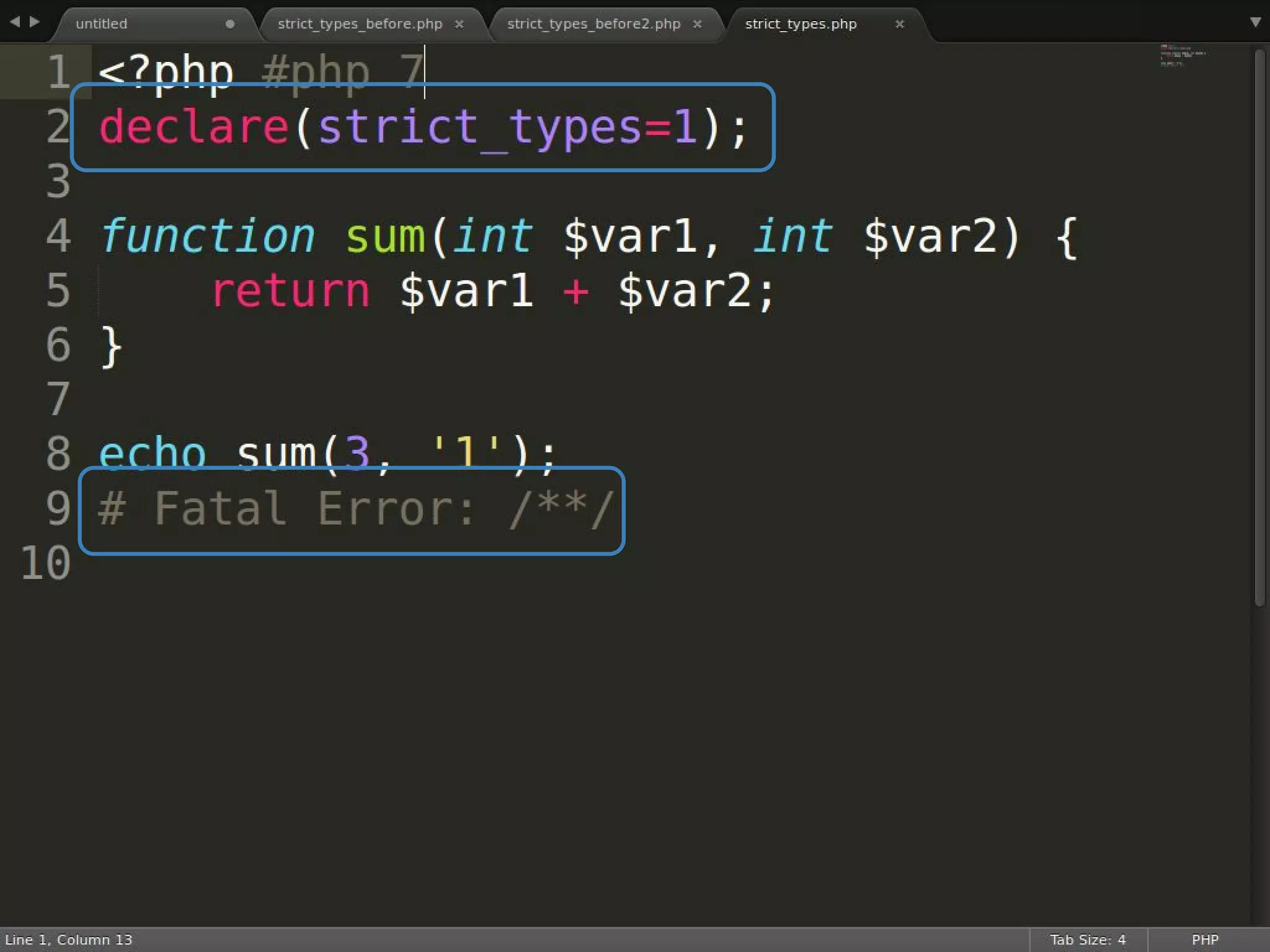This screenshot has width=1270, height=952.
Task: Click the Line 1, Column 13 status
Action: click(68, 940)
